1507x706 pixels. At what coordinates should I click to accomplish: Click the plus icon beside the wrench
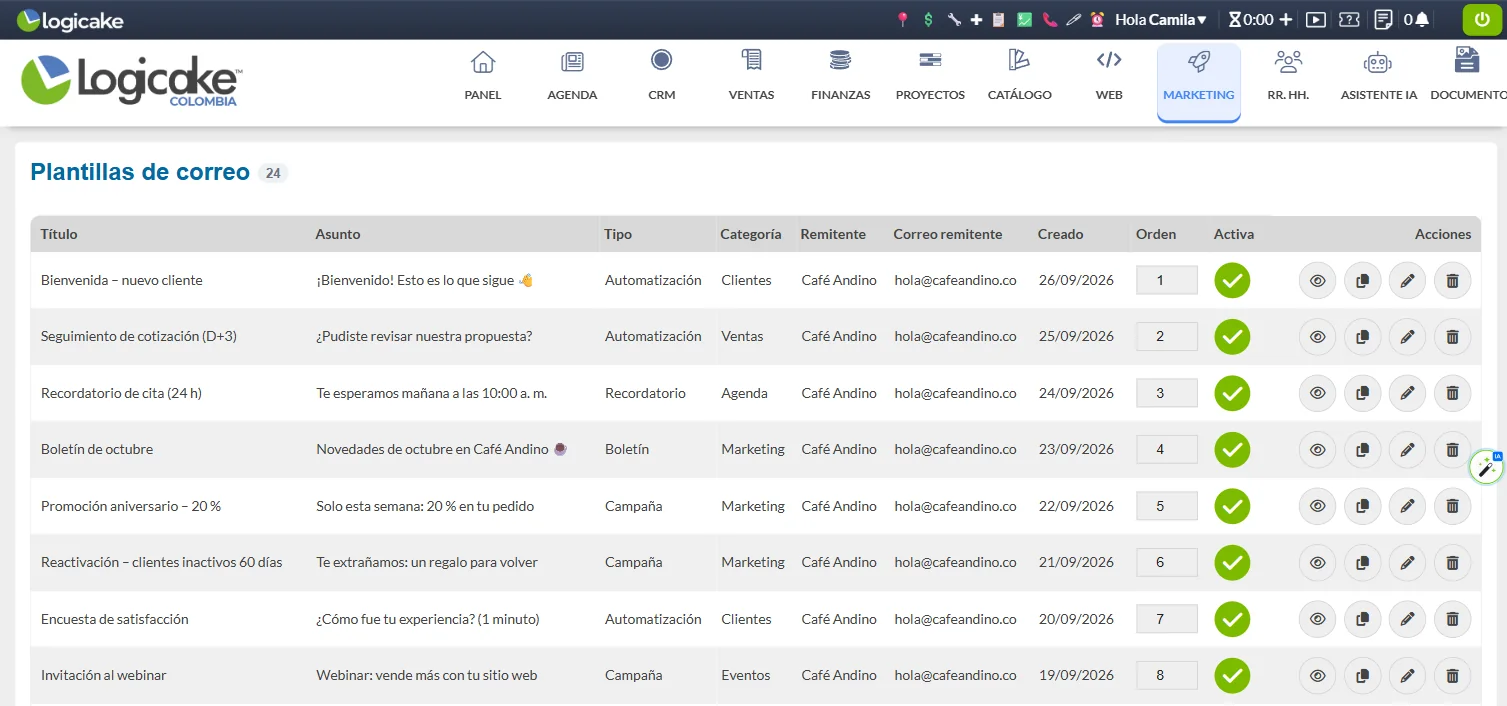pyautogui.click(x=976, y=19)
